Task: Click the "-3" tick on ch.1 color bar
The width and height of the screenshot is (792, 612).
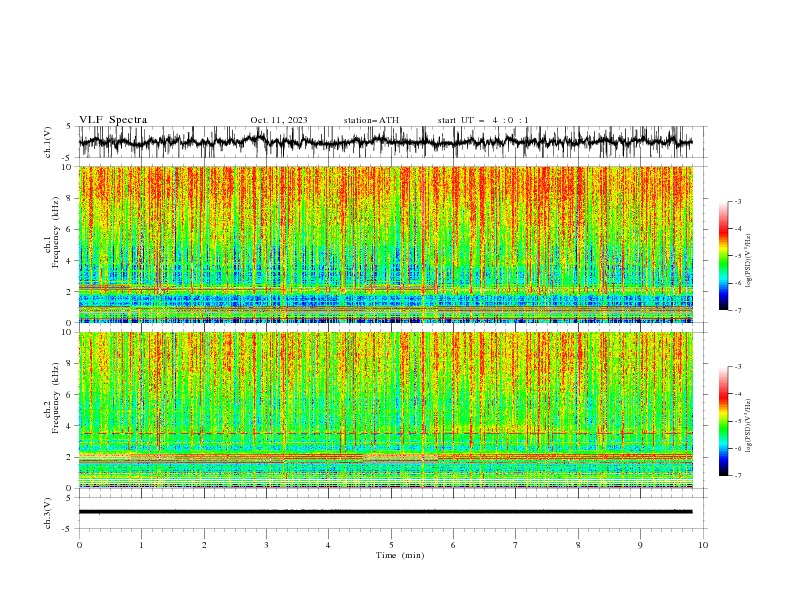Action: [x=738, y=201]
